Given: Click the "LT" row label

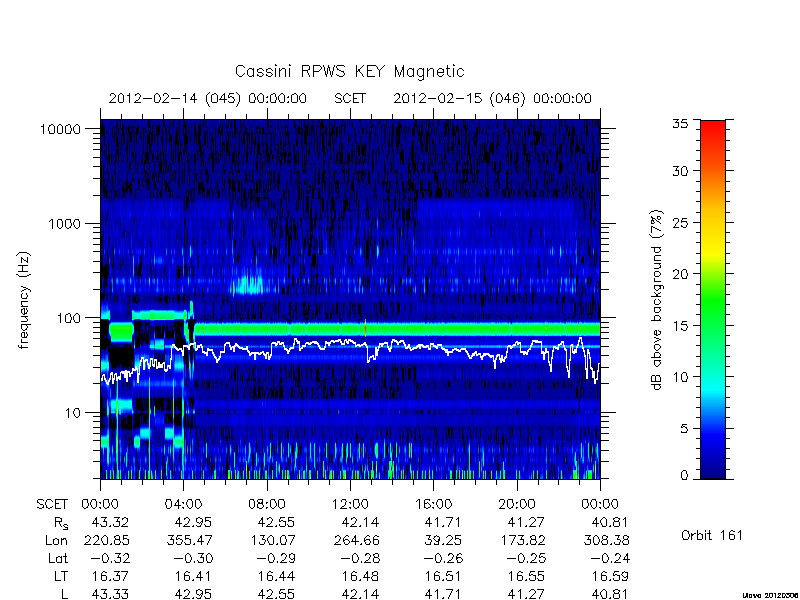Looking at the screenshot, I should coord(61,576).
